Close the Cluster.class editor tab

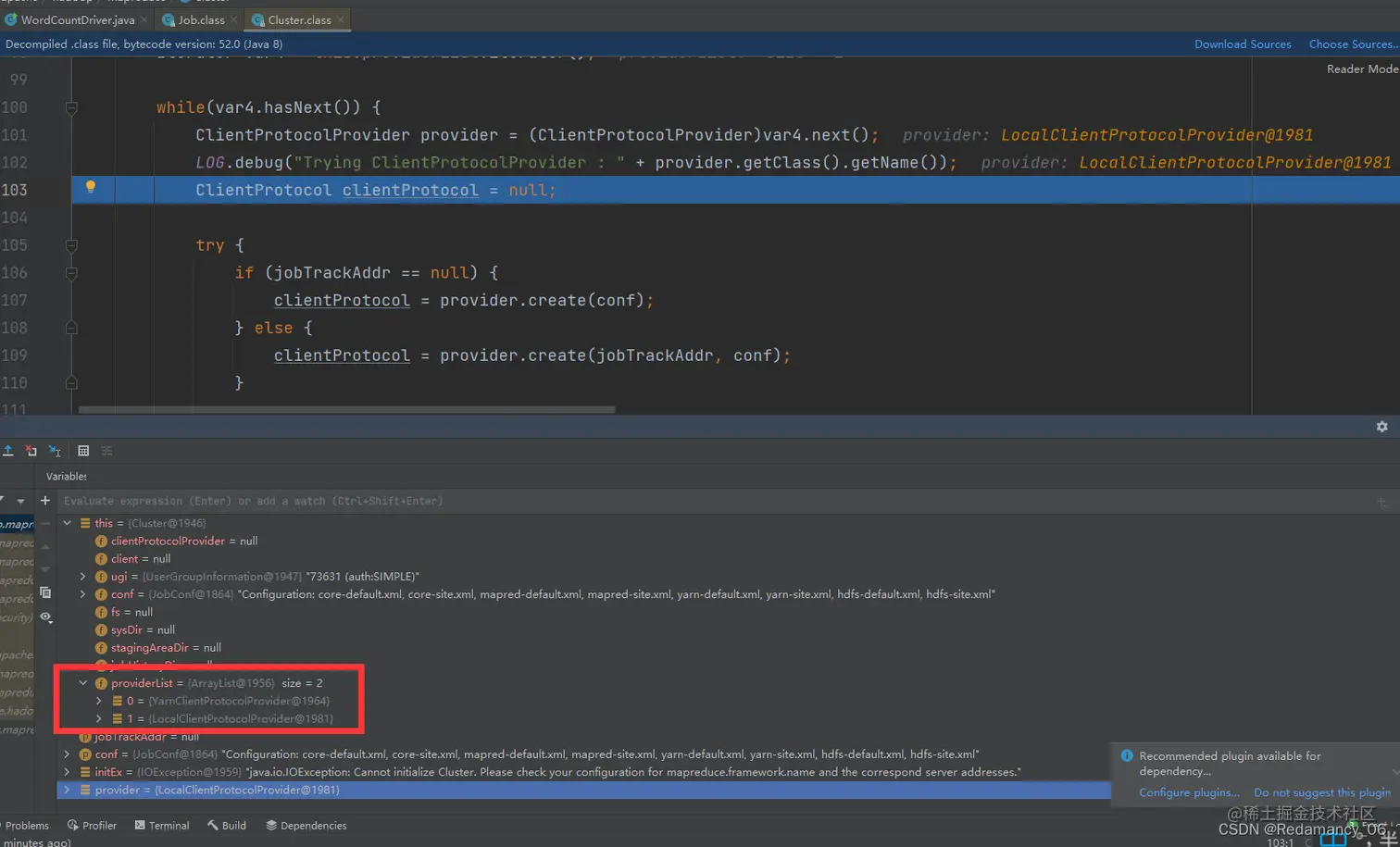pyautogui.click(x=341, y=19)
